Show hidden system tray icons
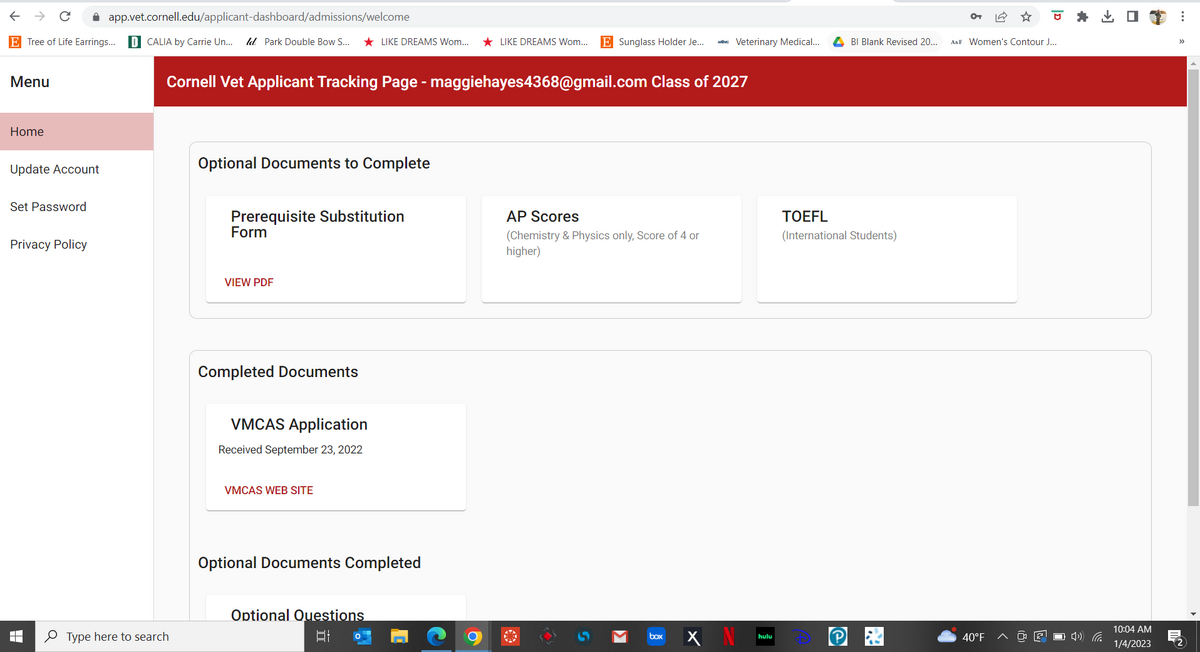The width and height of the screenshot is (1200, 652). pos(1001,636)
